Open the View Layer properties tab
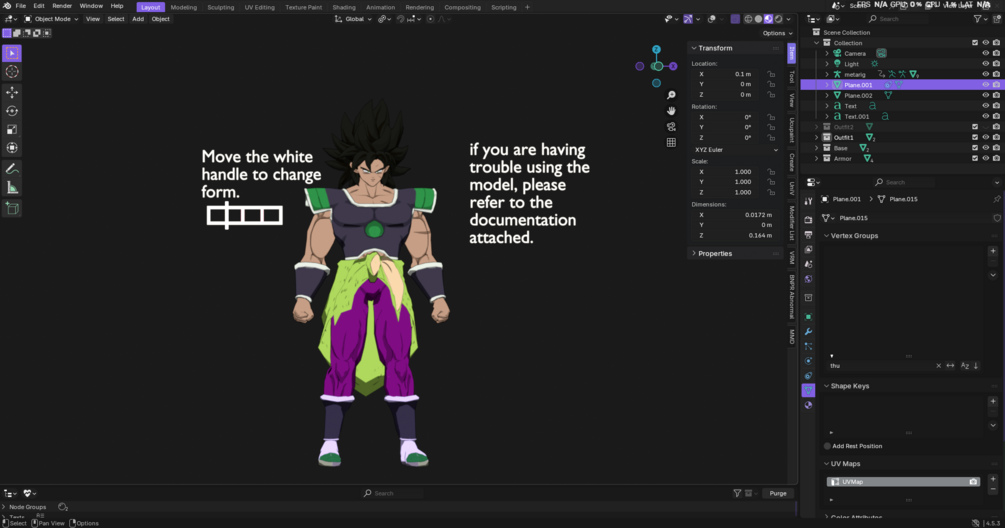1005x528 pixels. pos(808,249)
